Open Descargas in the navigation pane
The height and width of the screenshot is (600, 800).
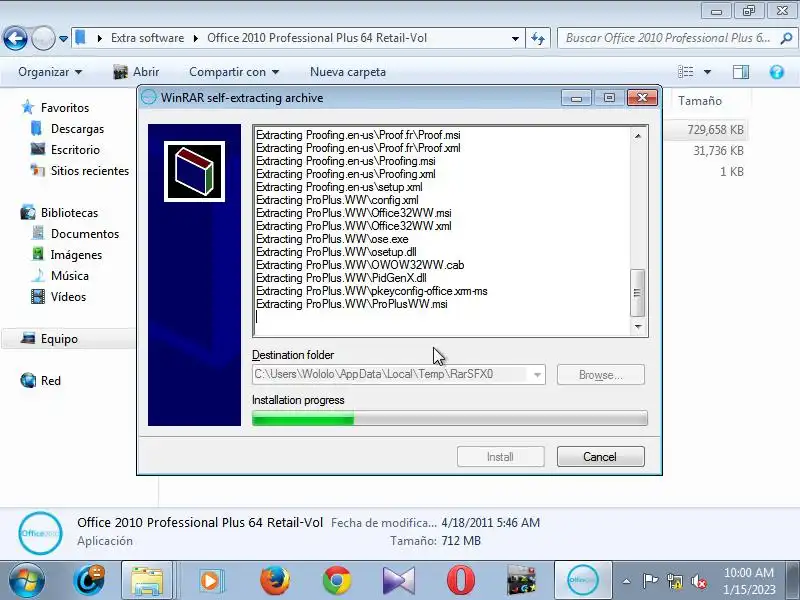click(78, 129)
